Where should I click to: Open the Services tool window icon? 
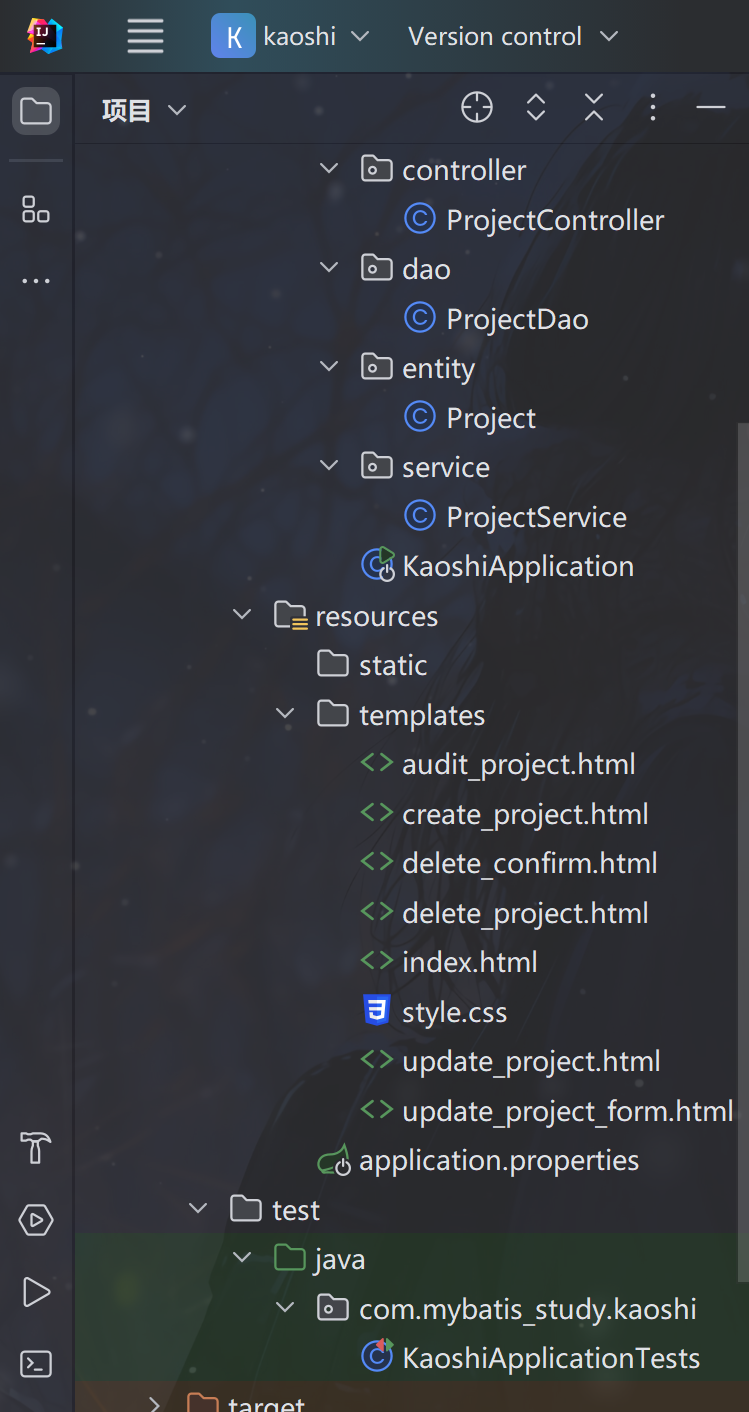(x=36, y=1220)
